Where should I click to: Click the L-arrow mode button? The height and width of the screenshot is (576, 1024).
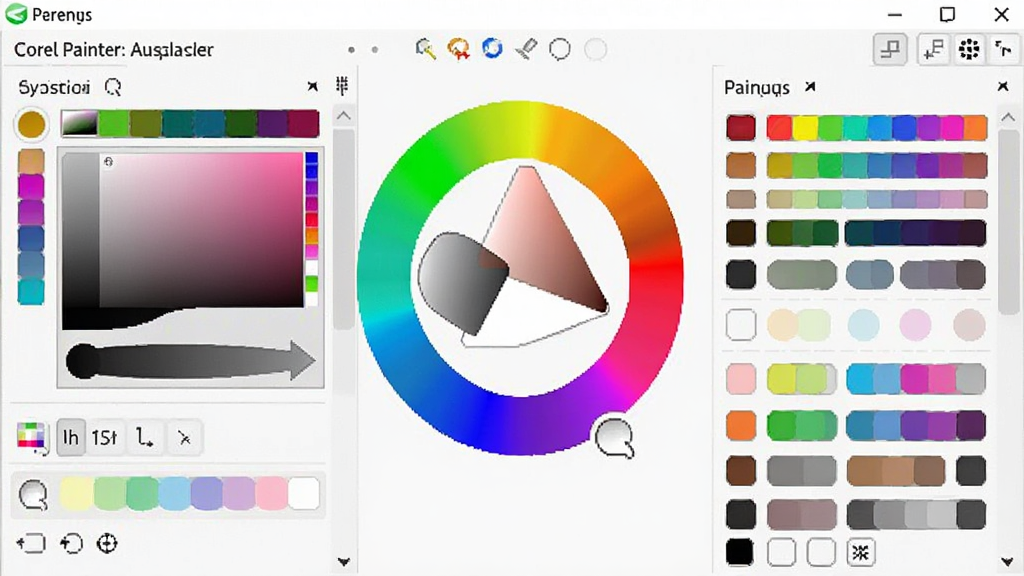click(144, 437)
